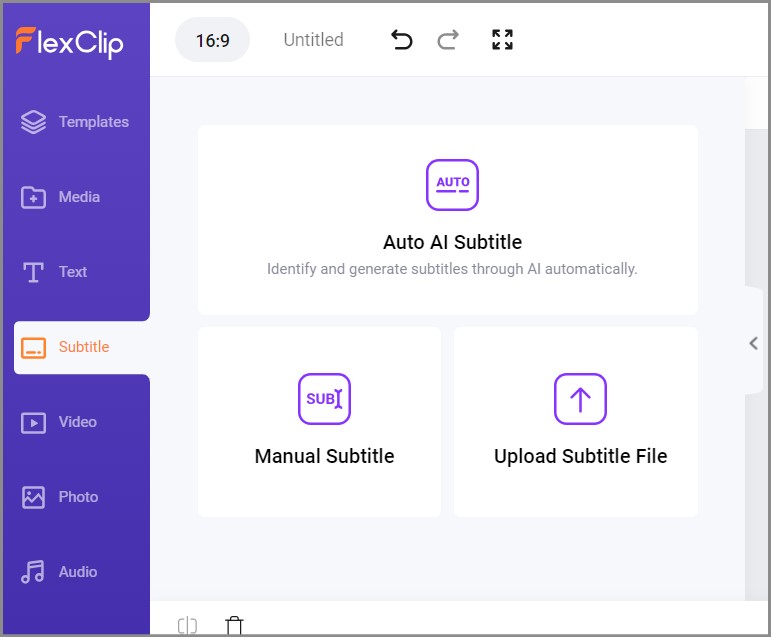Open the Media panel
This screenshot has width=771, height=637.
[61, 197]
